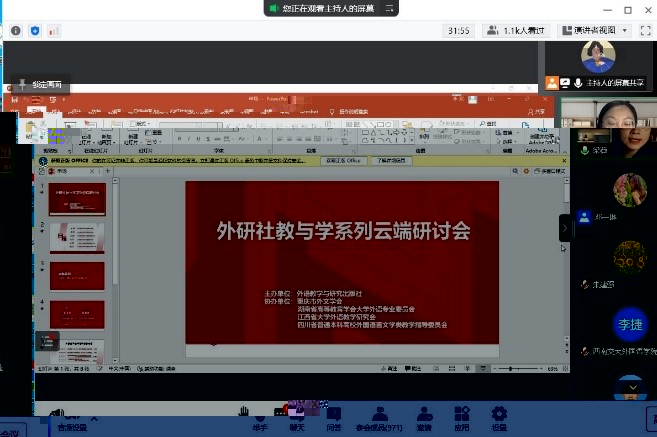Toggle Underline formatting in the ribbon
Viewport: 657px width, 437px height.
[x=198, y=139]
